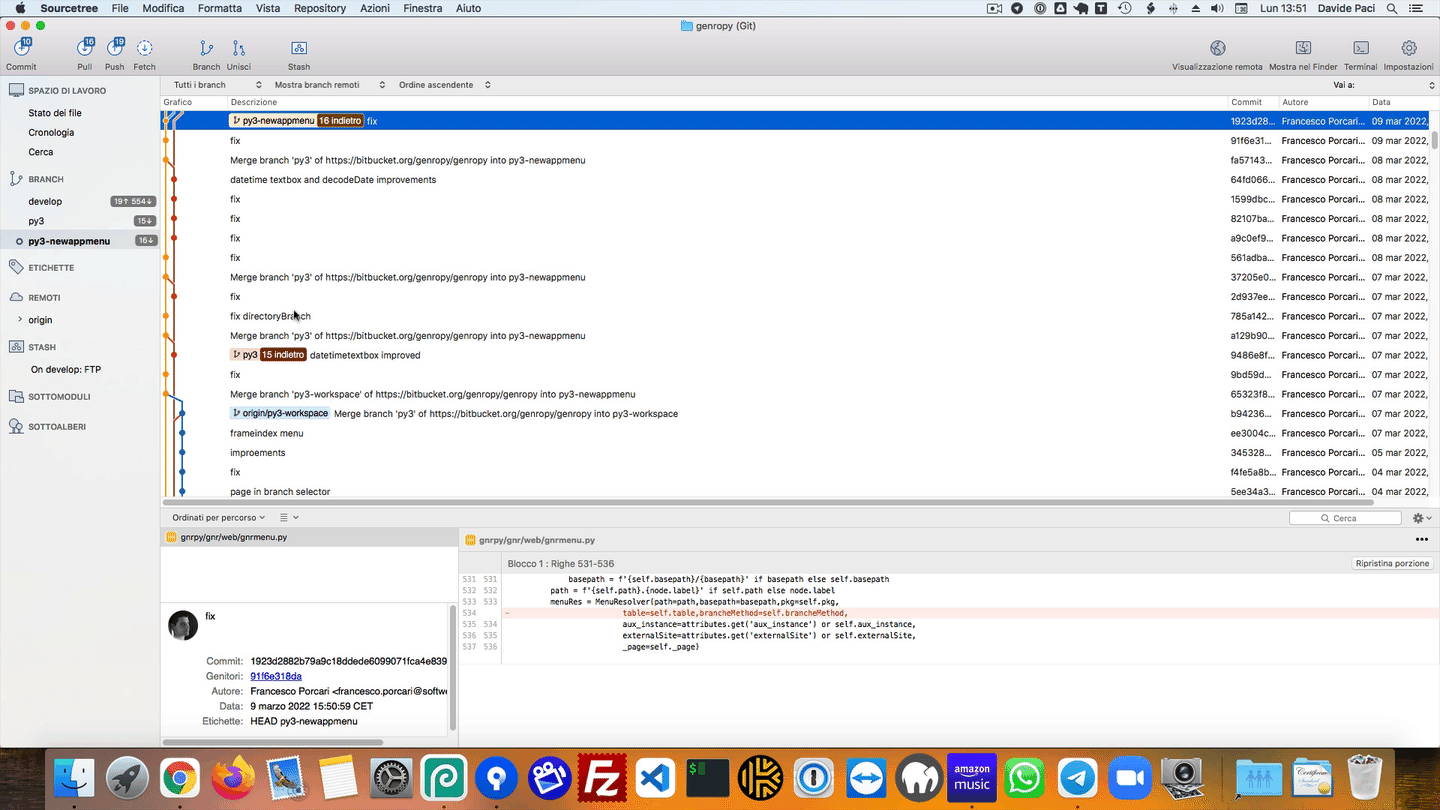This screenshot has width=1440, height=810.
Task: Click the Ripristina porzione button
Action: click(x=1392, y=564)
